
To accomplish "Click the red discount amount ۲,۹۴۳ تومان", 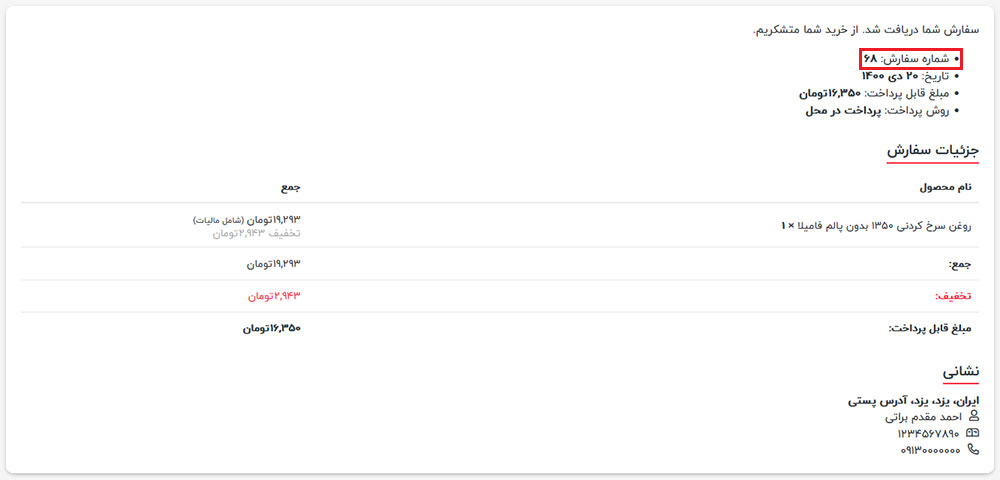I will pos(273,296).
